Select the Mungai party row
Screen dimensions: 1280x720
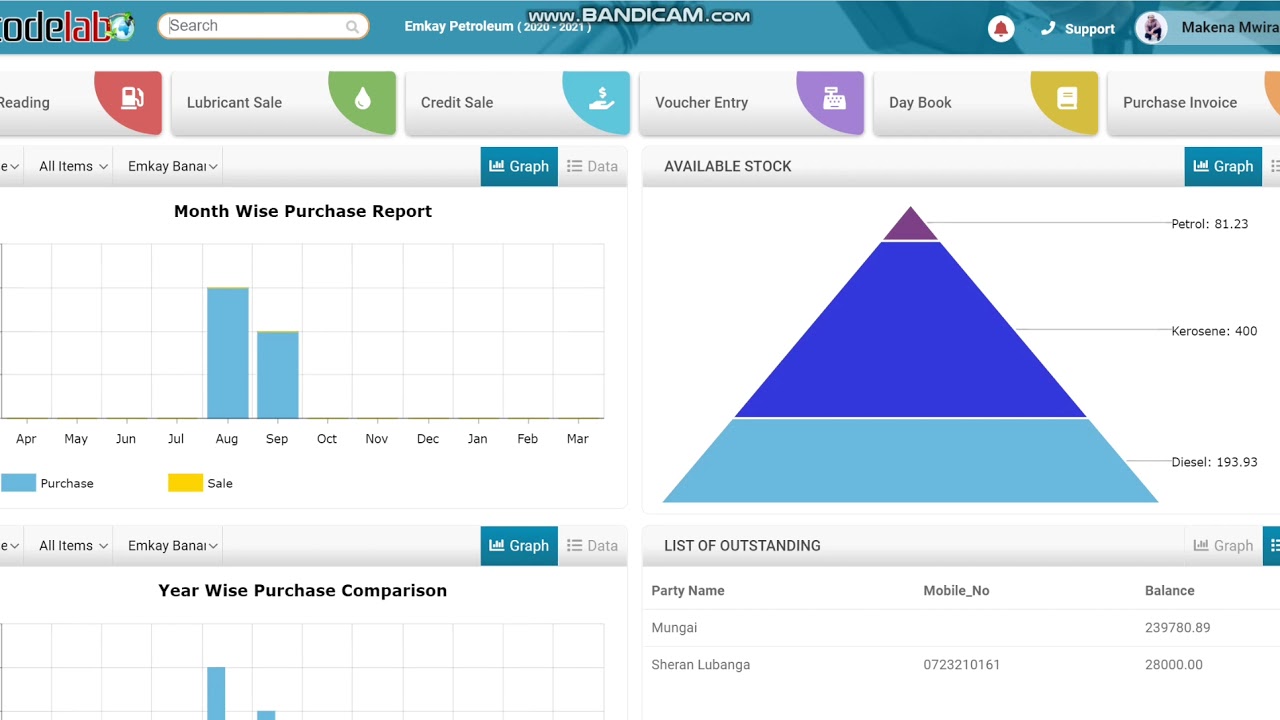click(961, 628)
